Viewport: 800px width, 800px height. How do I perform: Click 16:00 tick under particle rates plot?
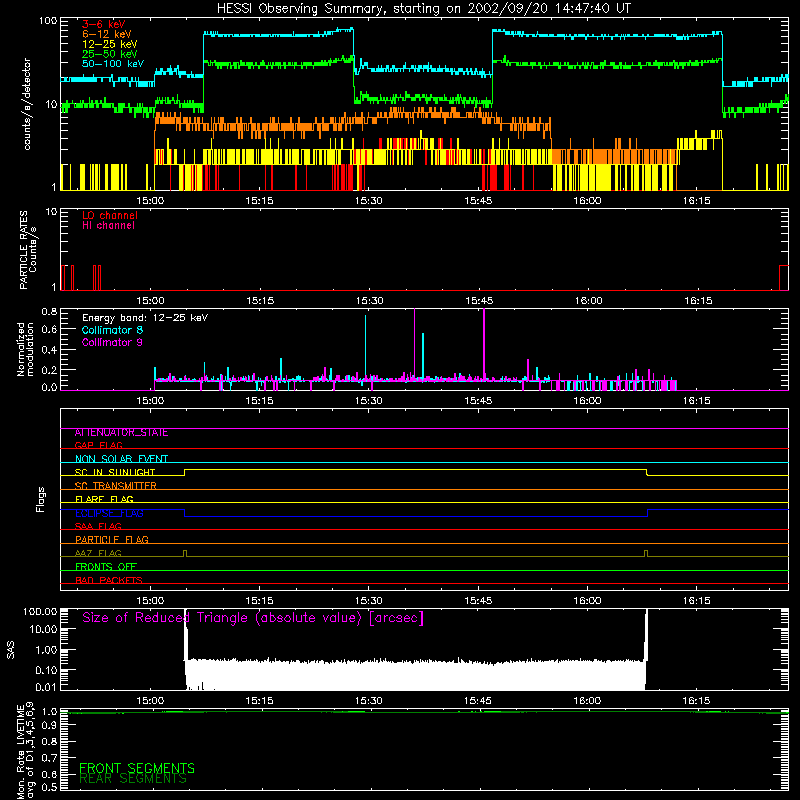588,301
